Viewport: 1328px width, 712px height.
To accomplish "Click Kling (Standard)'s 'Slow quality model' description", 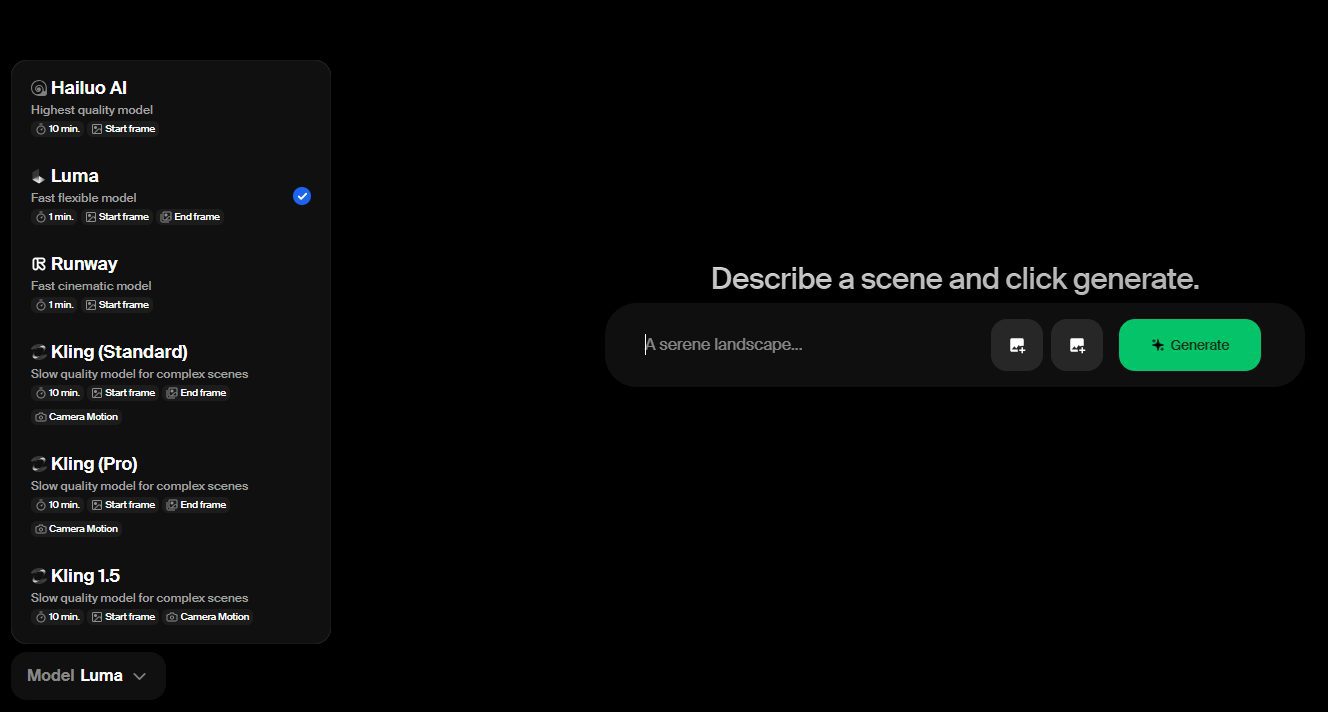I will [139, 374].
